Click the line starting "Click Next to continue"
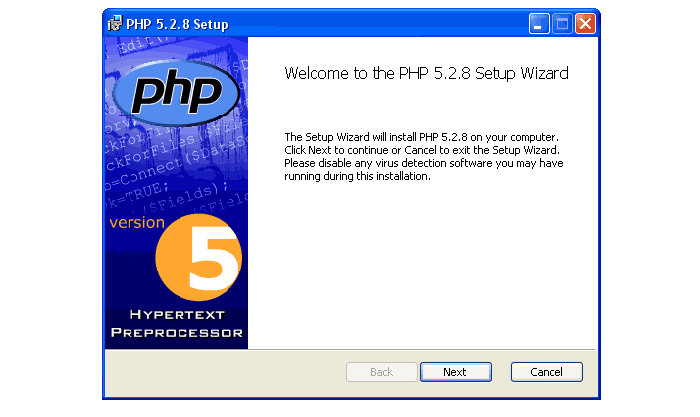Viewport: 700px width, 417px height. pos(421,149)
